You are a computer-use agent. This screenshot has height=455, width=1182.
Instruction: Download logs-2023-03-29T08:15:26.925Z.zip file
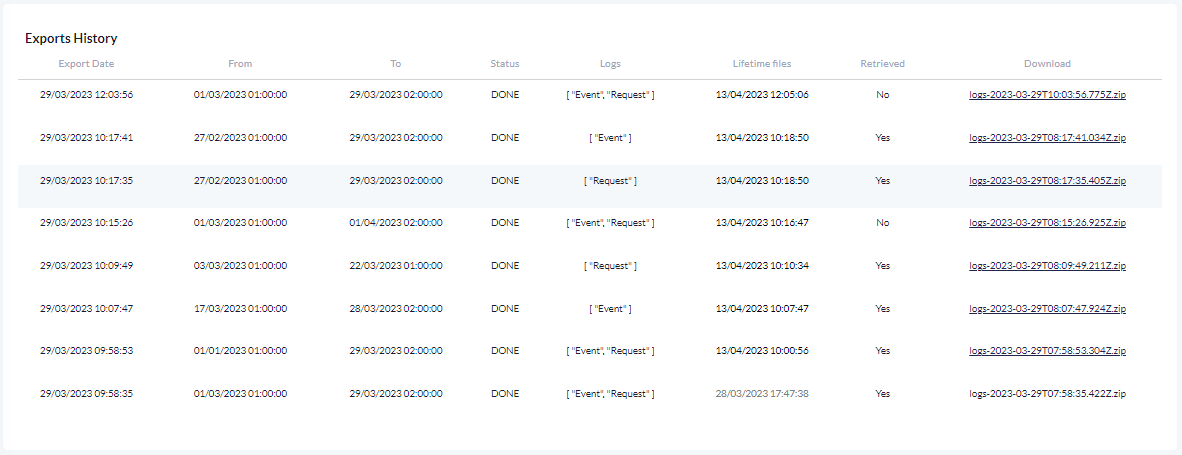[x=1047, y=223]
